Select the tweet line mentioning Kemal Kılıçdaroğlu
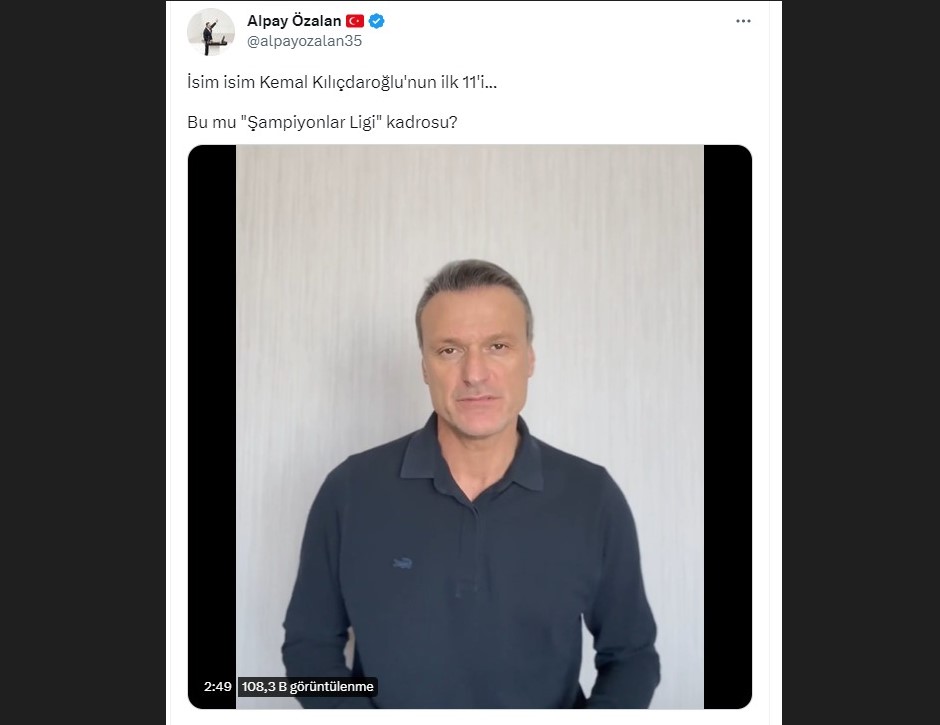This screenshot has height=725, width=940. pos(342,82)
